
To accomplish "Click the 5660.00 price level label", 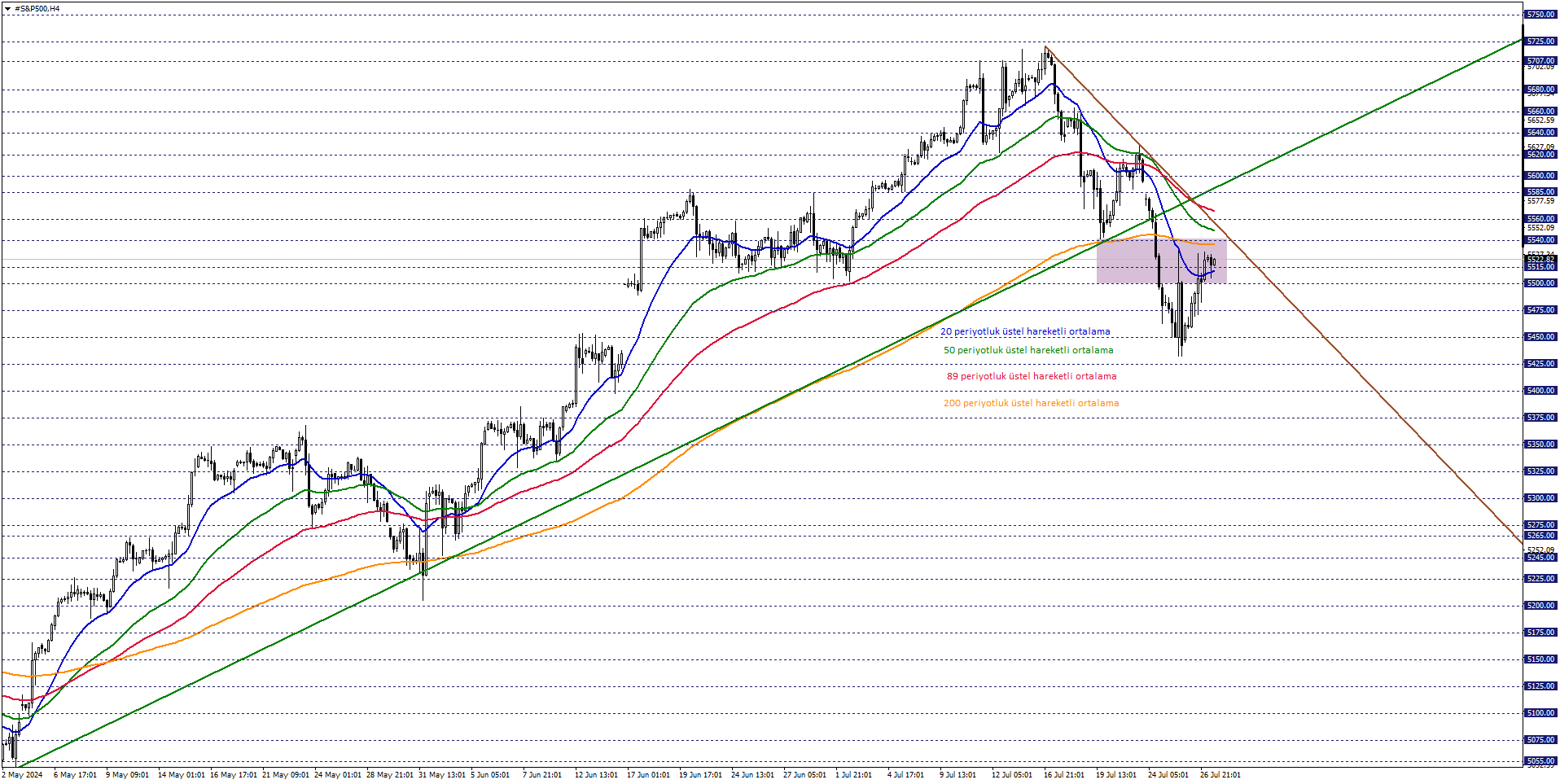I will tap(1540, 112).
